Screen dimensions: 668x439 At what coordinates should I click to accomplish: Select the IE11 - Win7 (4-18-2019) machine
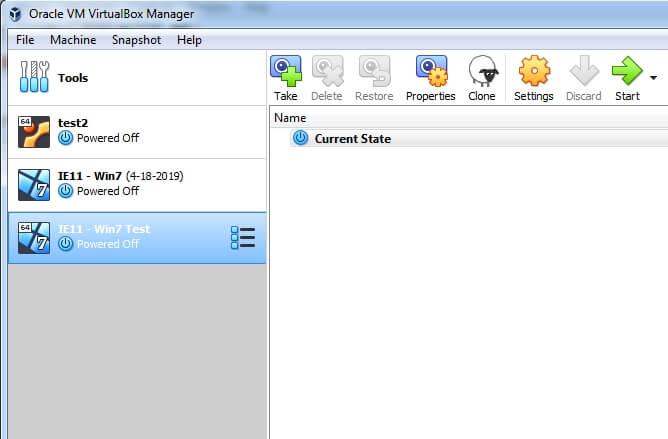pyautogui.click(x=137, y=185)
